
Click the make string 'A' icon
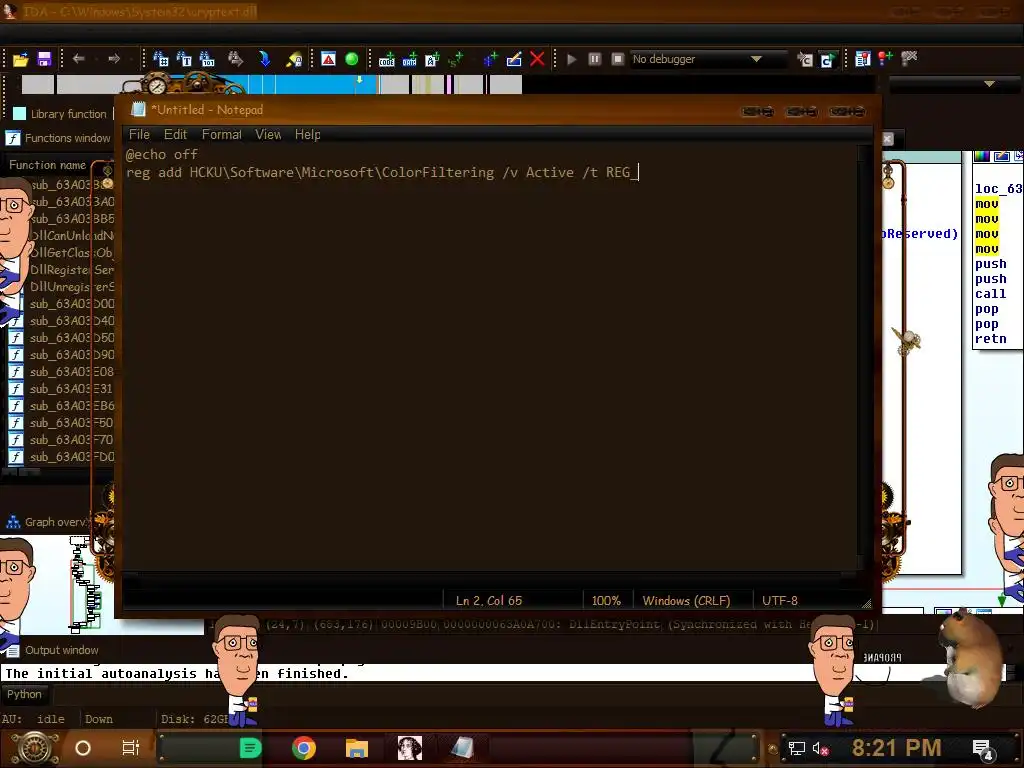(x=432, y=59)
